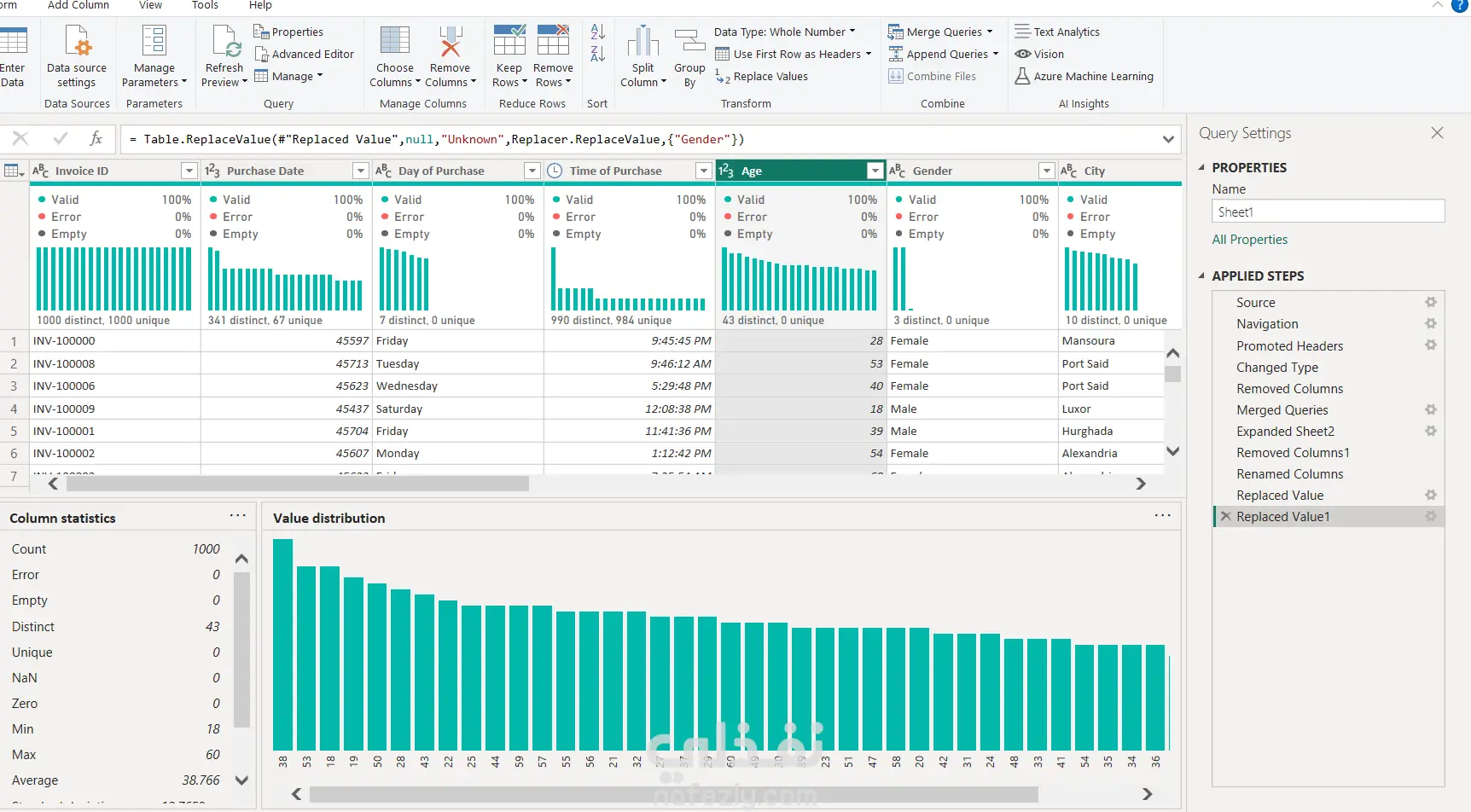
Task: Open the Gender column filter dropdown
Action: click(x=1046, y=171)
